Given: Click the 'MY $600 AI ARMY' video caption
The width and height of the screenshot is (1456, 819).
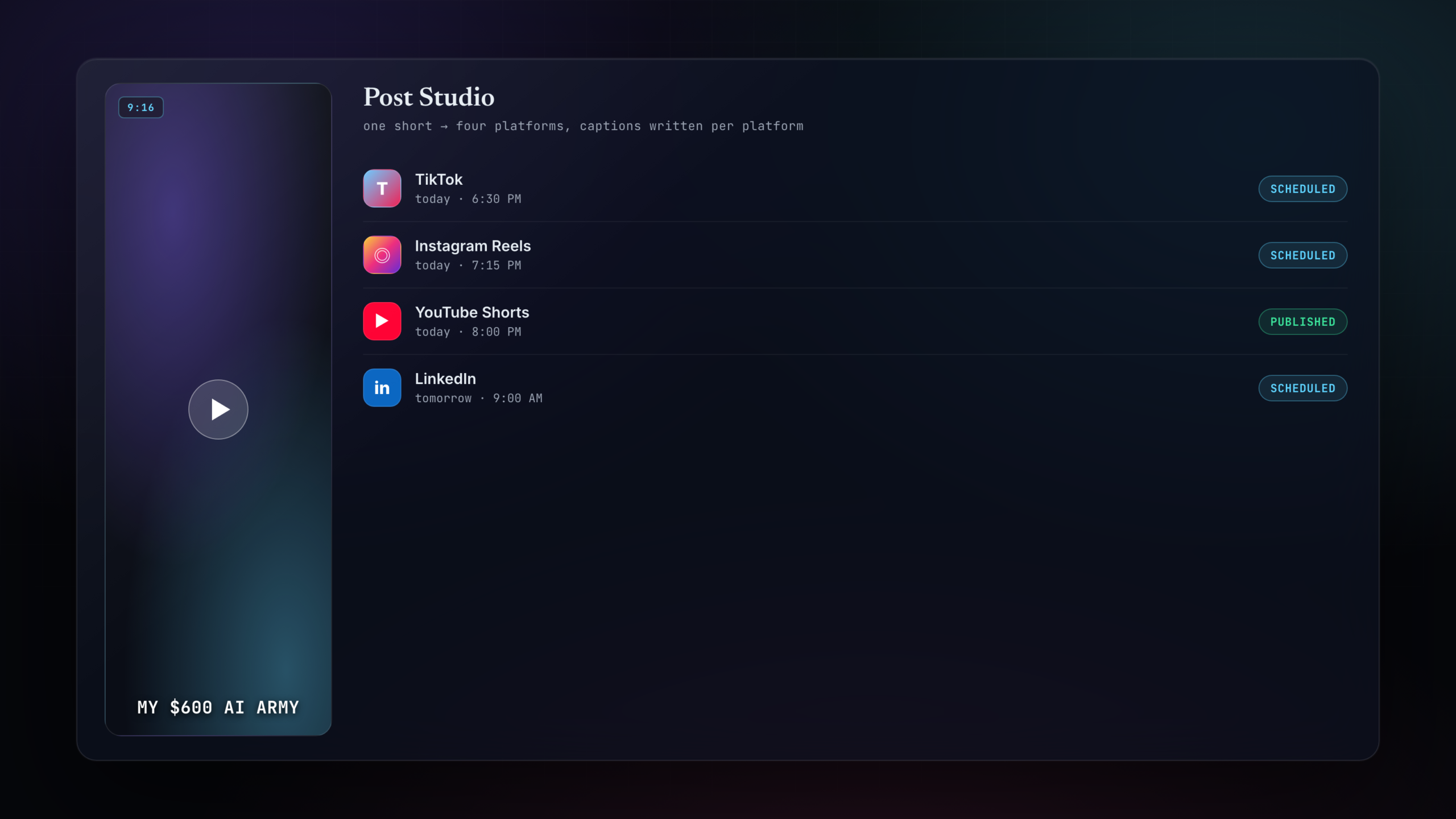Looking at the screenshot, I should click(x=218, y=708).
